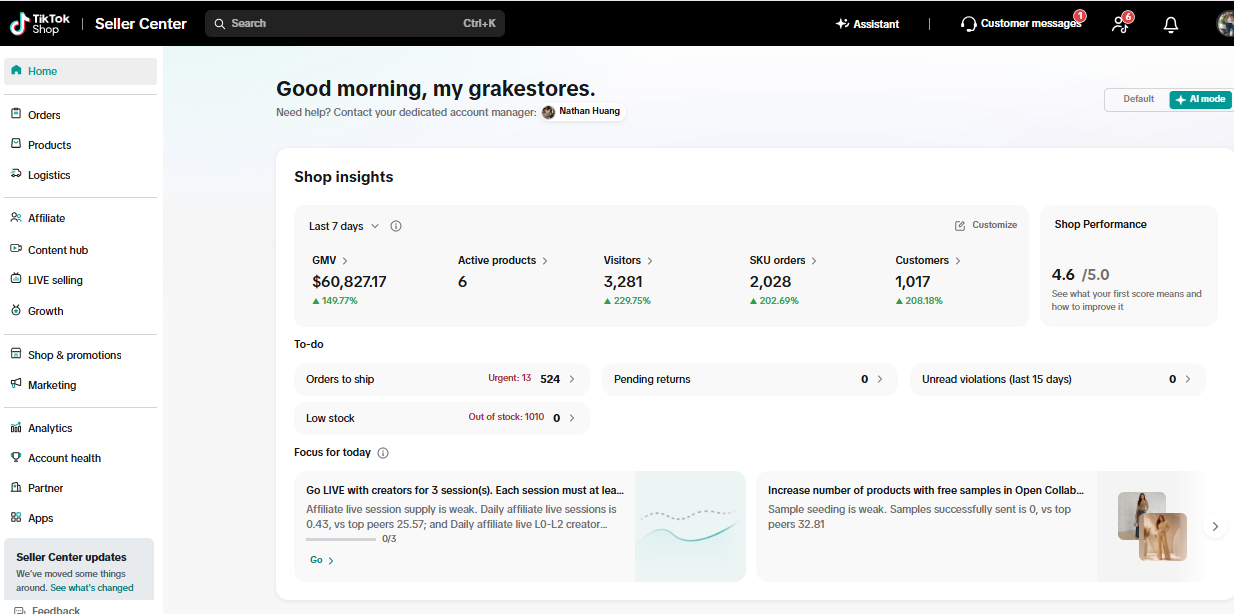This screenshot has height=614, width=1234.
Task: Show next Focus for today card
Action: click(x=1215, y=526)
